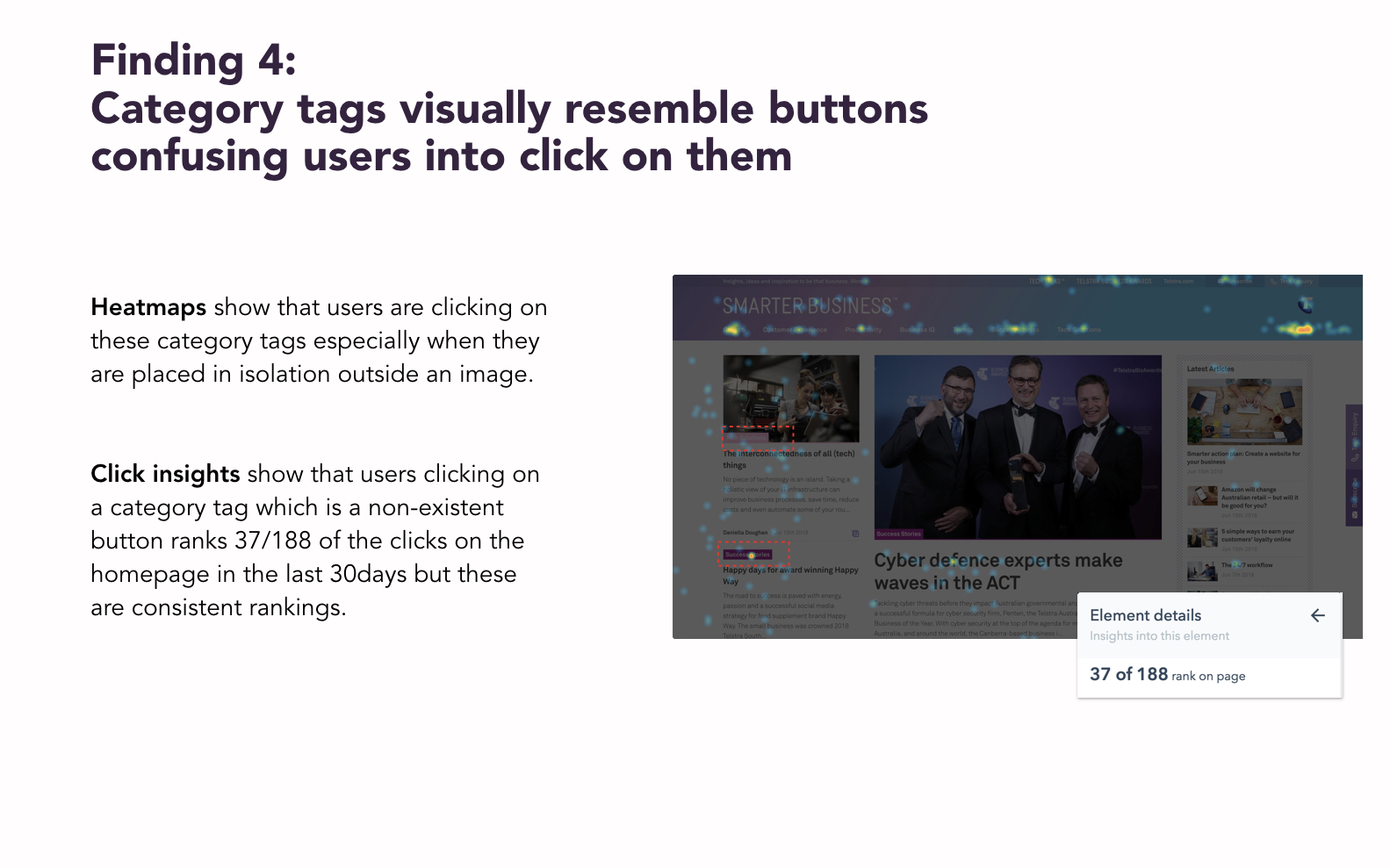Click the bold 'Click insights' text
1390x868 pixels.
tap(165, 474)
